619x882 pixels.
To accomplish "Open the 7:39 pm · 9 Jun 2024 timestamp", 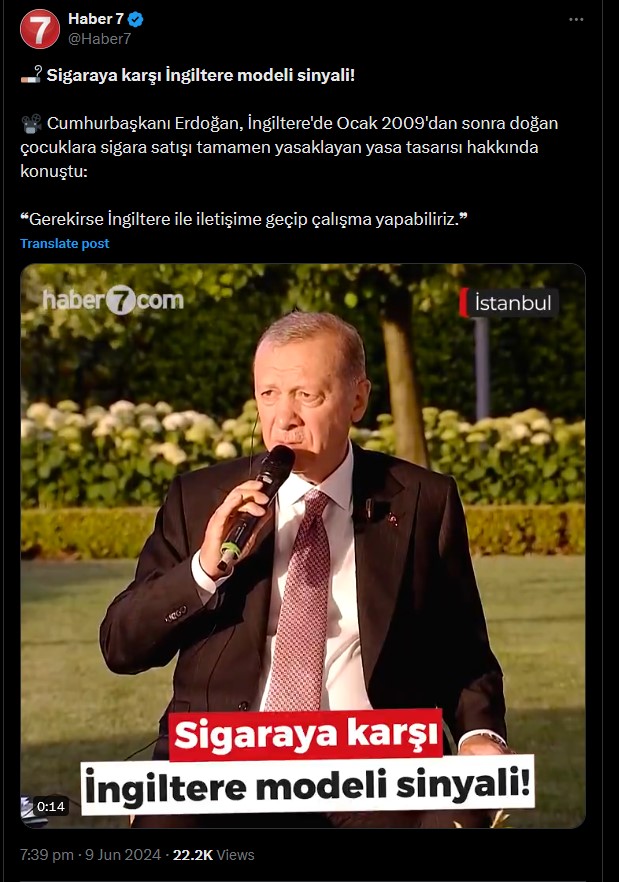I will 91,855.
